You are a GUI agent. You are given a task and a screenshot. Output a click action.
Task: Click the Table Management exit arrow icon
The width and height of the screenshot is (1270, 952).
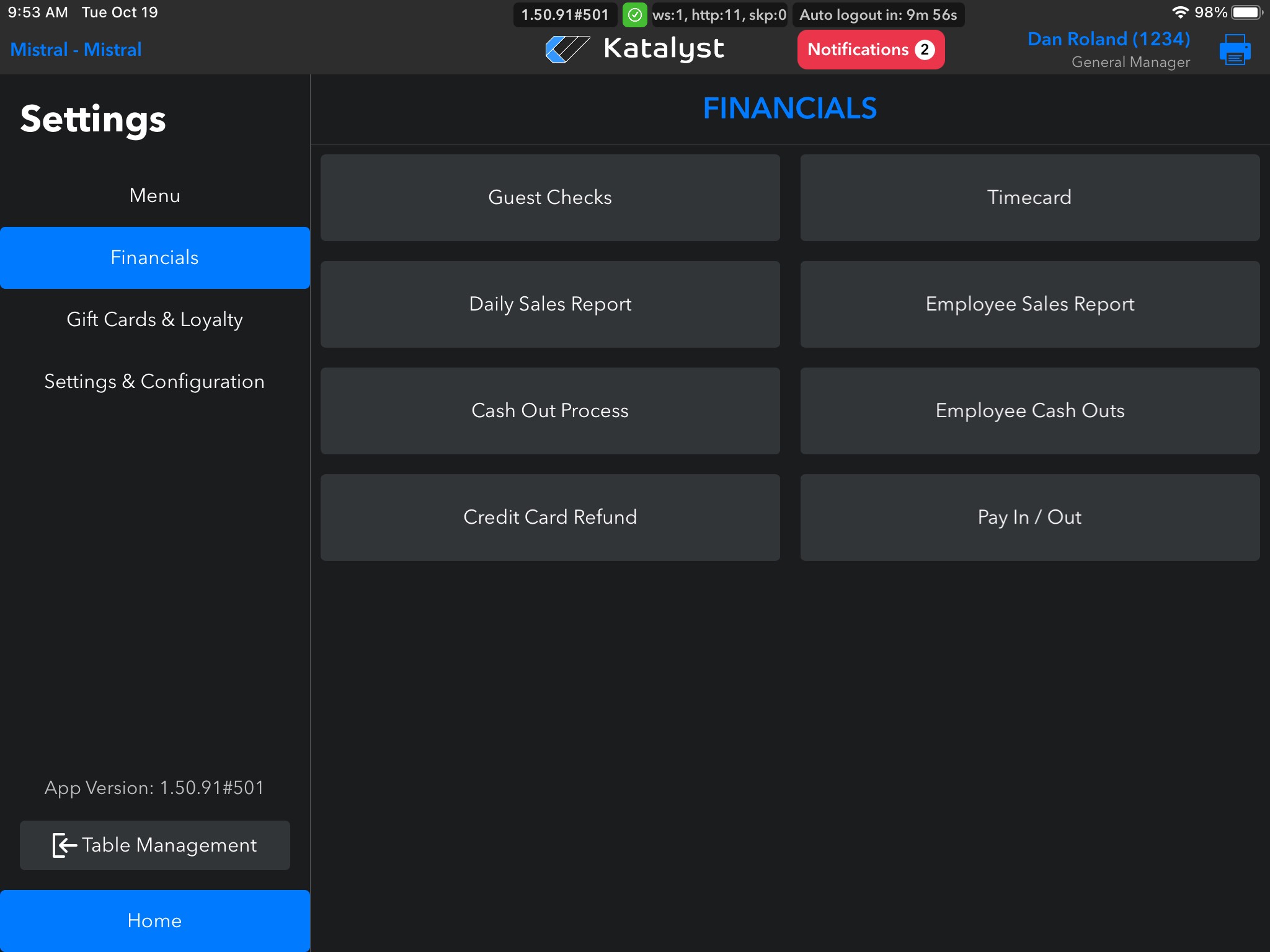click(x=64, y=845)
